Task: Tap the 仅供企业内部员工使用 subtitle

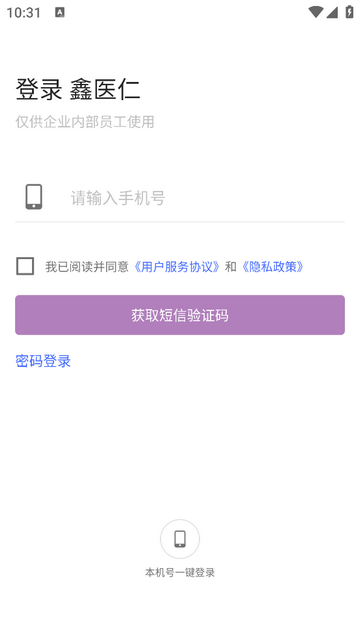Action: pos(85,122)
